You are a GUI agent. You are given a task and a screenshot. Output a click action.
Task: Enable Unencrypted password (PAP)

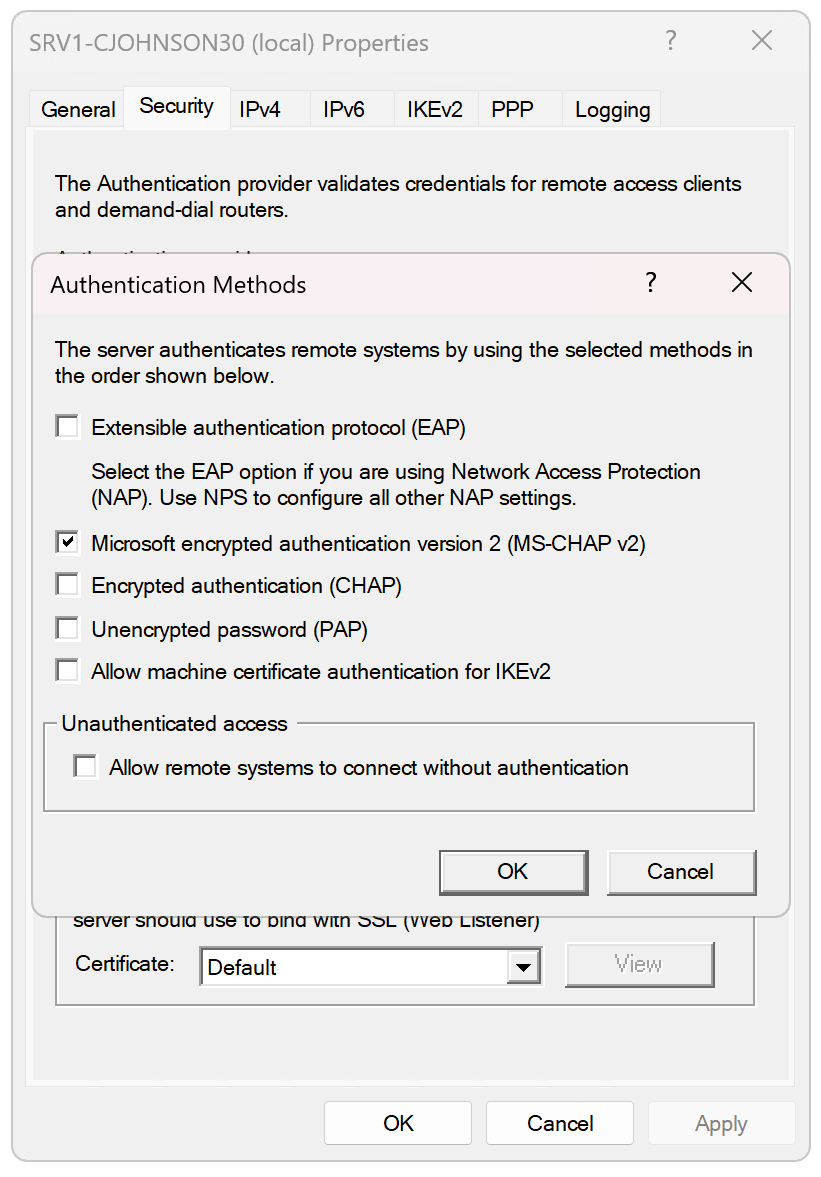click(x=66, y=627)
